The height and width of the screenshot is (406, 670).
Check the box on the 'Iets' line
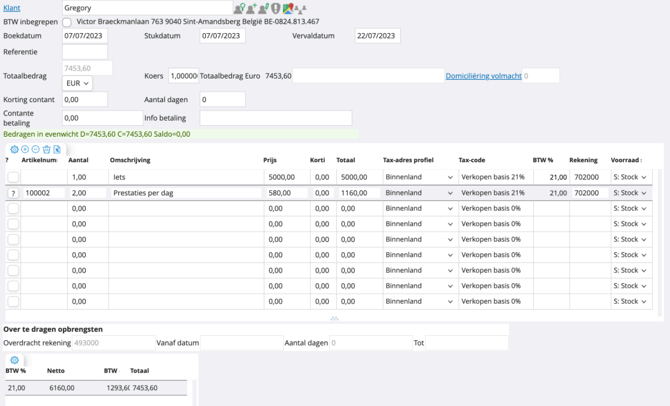tap(13, 177)
